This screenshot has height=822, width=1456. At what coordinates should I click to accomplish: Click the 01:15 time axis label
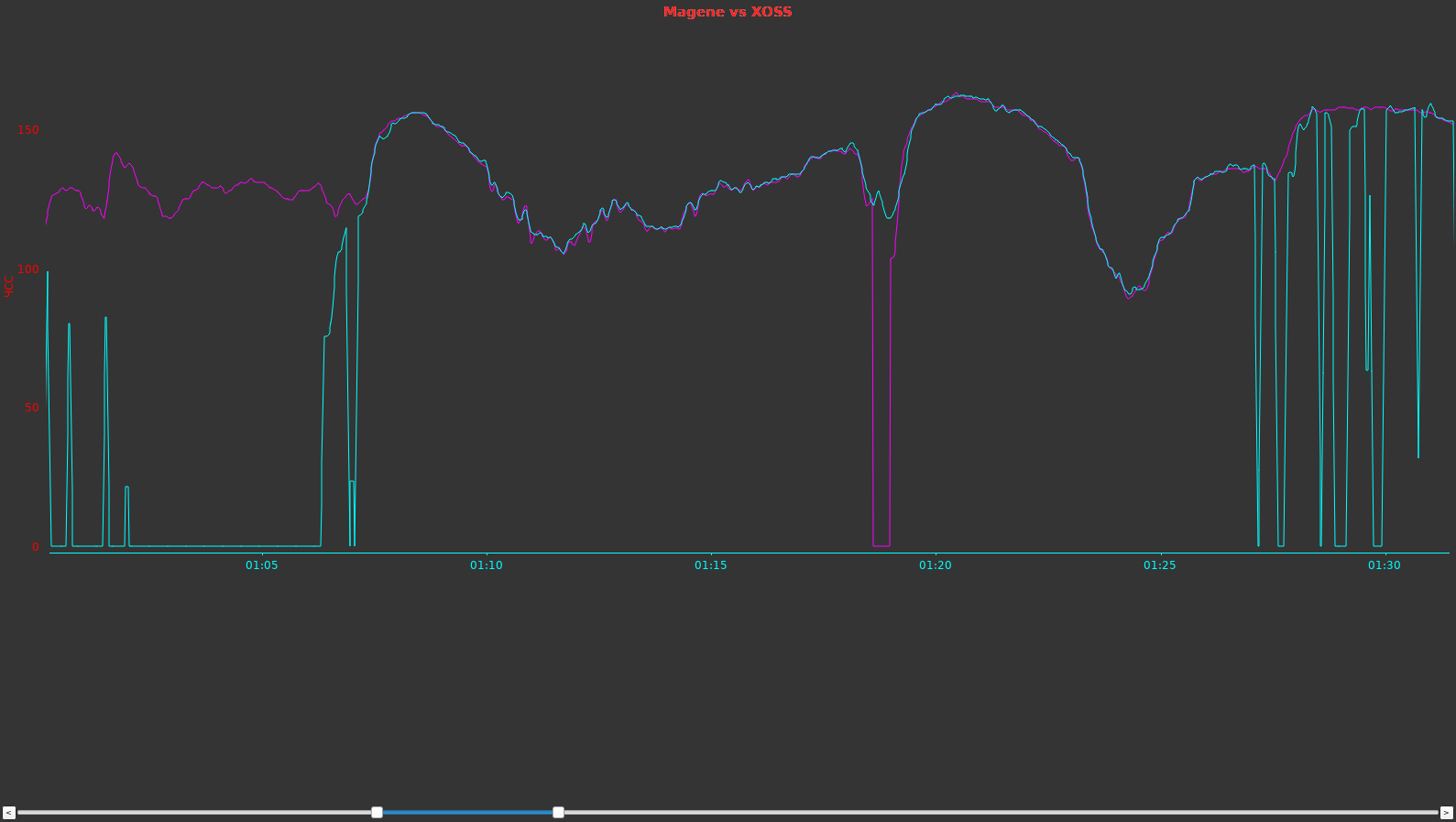(711, 565)
